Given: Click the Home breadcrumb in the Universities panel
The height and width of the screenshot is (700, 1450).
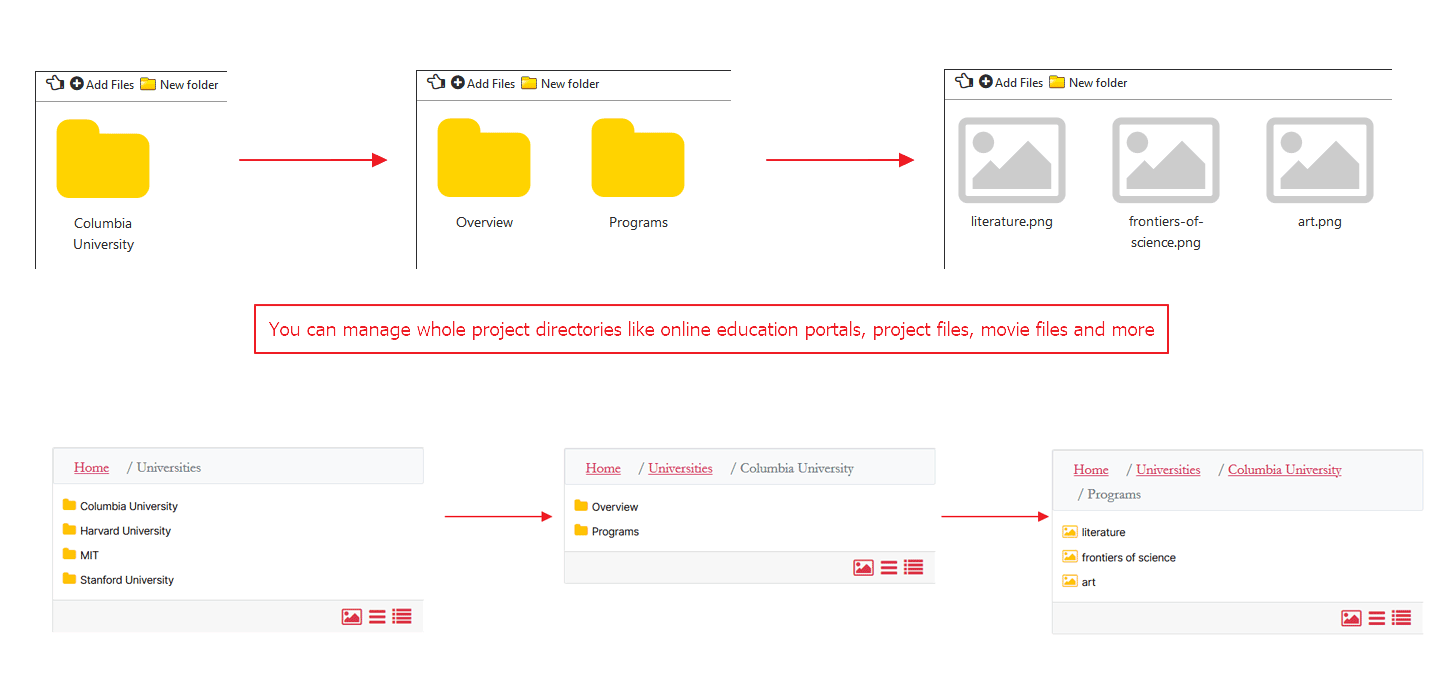Looking at the screenshot, I should coord(91,467).
